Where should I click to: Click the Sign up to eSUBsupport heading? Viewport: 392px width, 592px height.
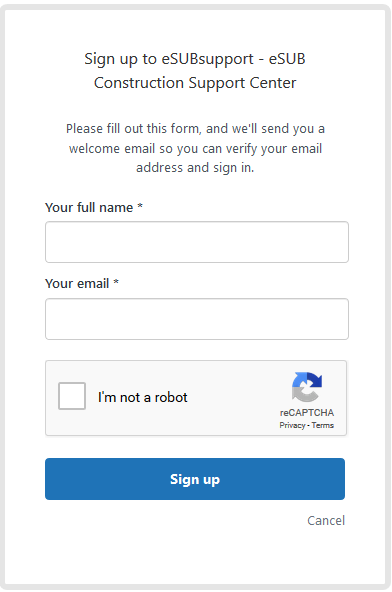pyautogui.click(x=195, y=59)
